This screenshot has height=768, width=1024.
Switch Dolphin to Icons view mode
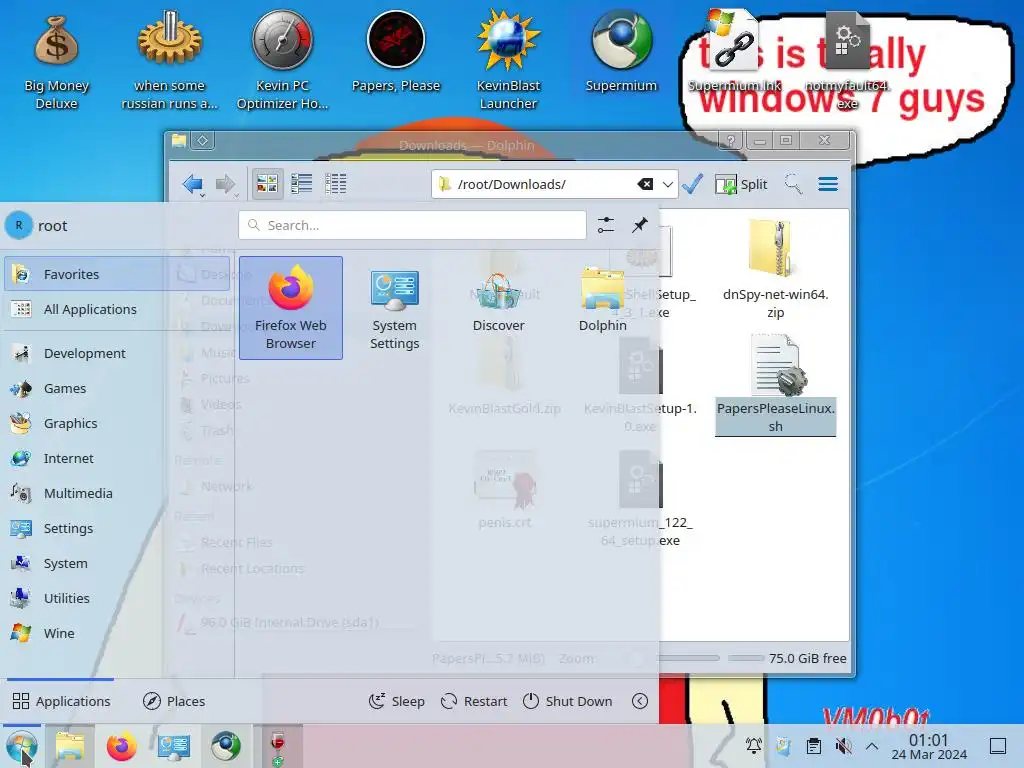click(267, 184)
